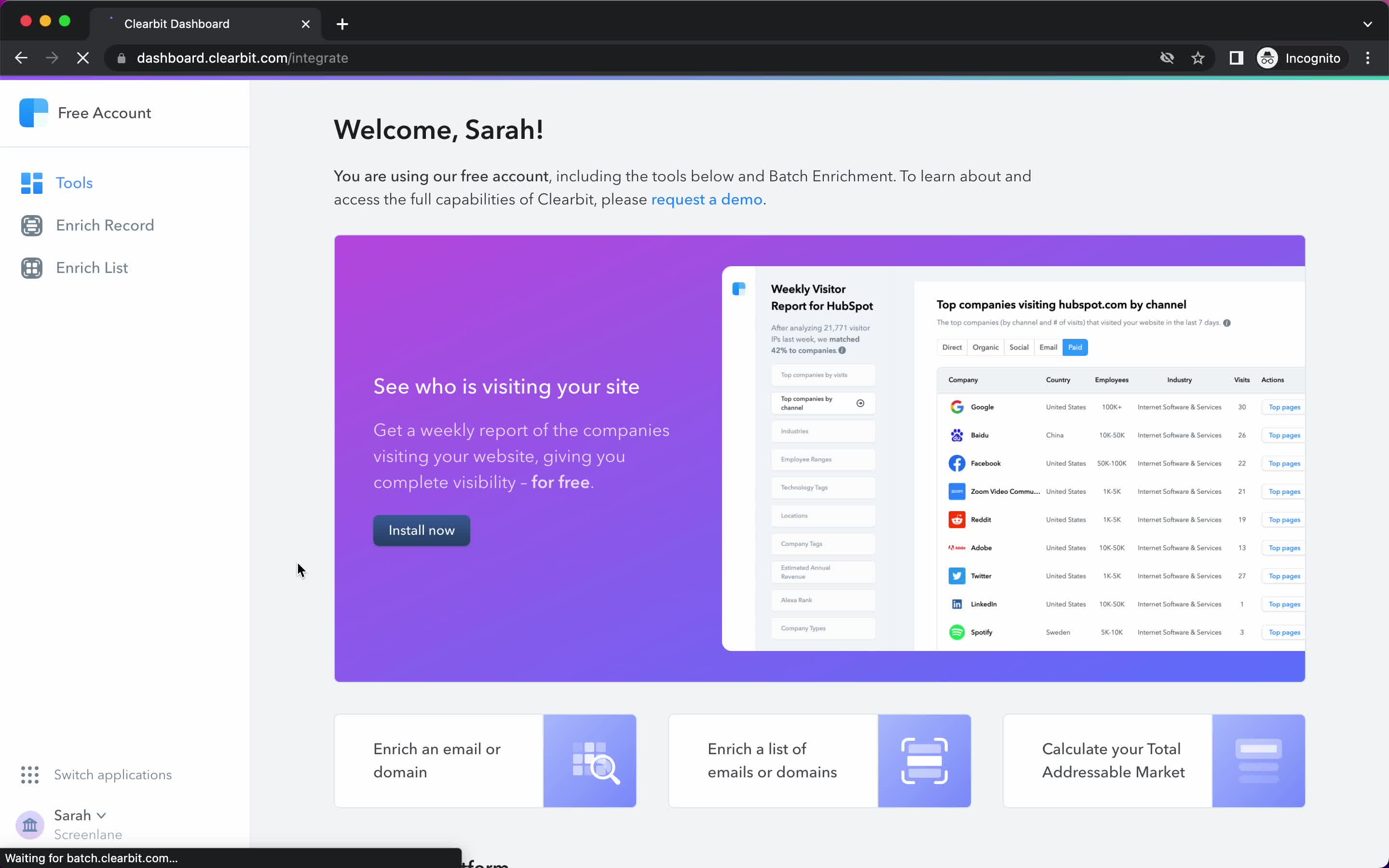Click the Industries item in the report preview

click(822, 431)
